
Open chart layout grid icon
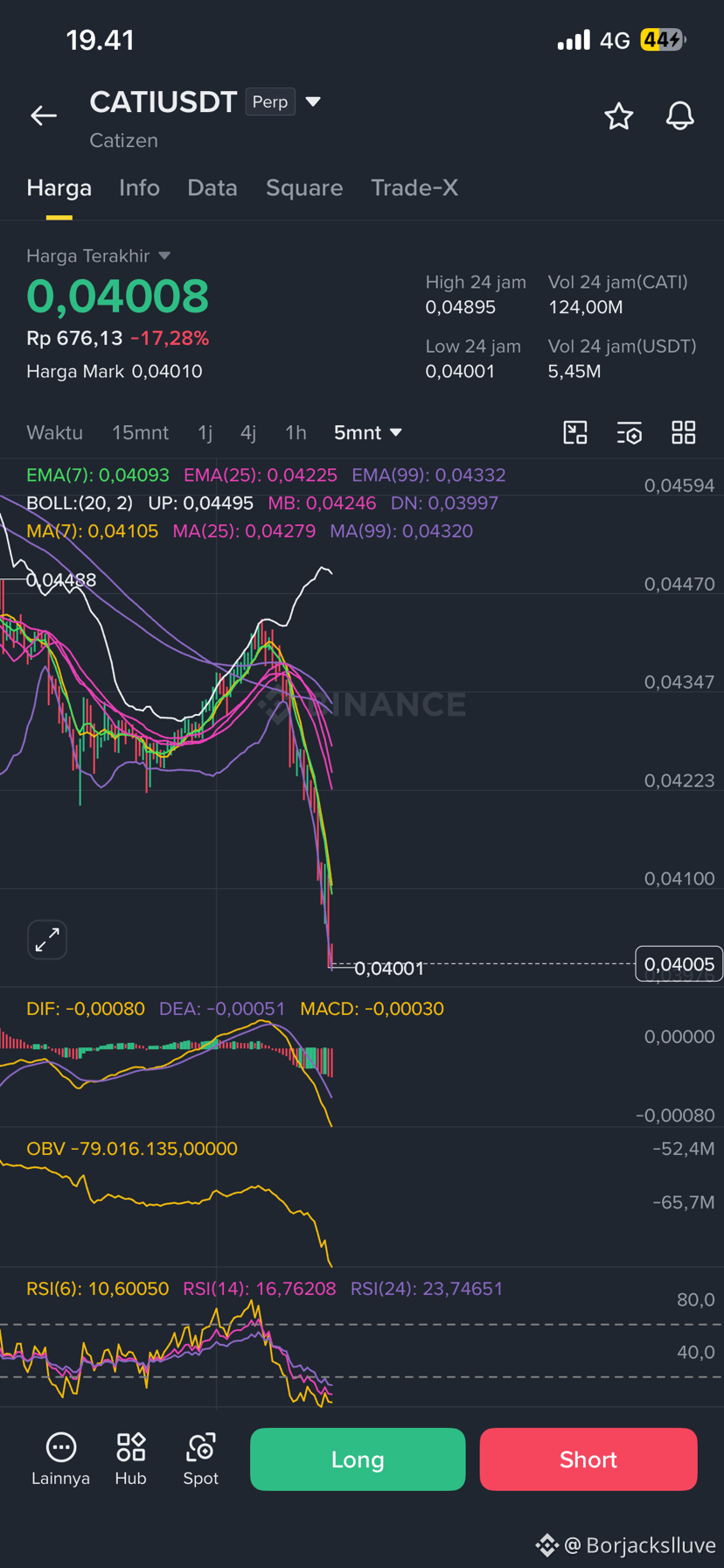(684, 432)
